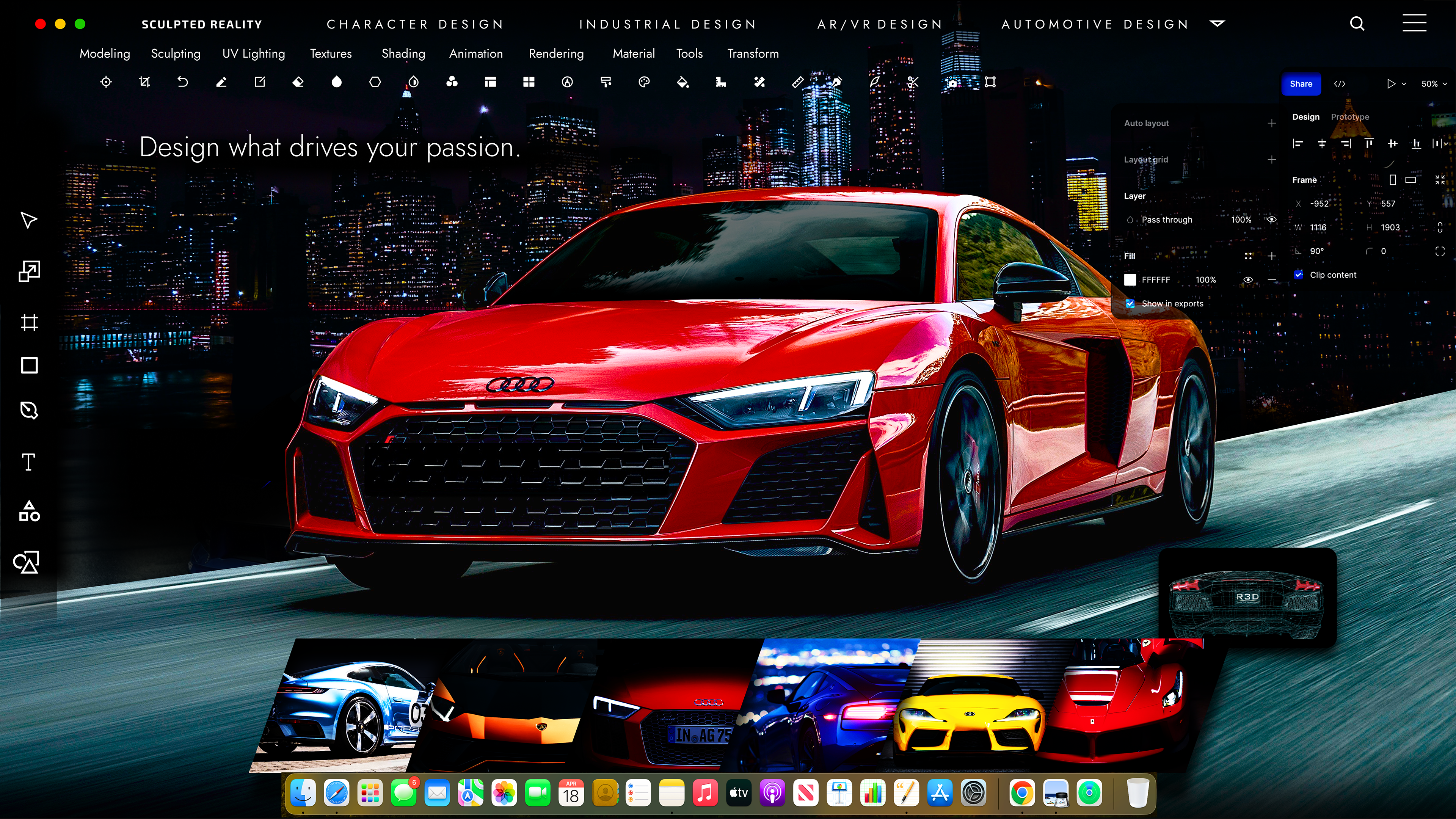The width and height of the screenshot is (1456, 819).
Task: Choose the Paint bucket fill tool
Action: point(682,83)
